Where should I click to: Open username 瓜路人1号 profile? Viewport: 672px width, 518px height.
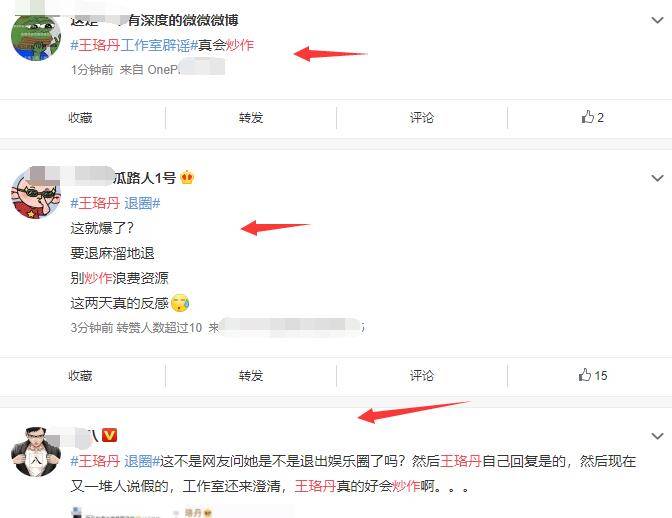(x=144, y=177)
